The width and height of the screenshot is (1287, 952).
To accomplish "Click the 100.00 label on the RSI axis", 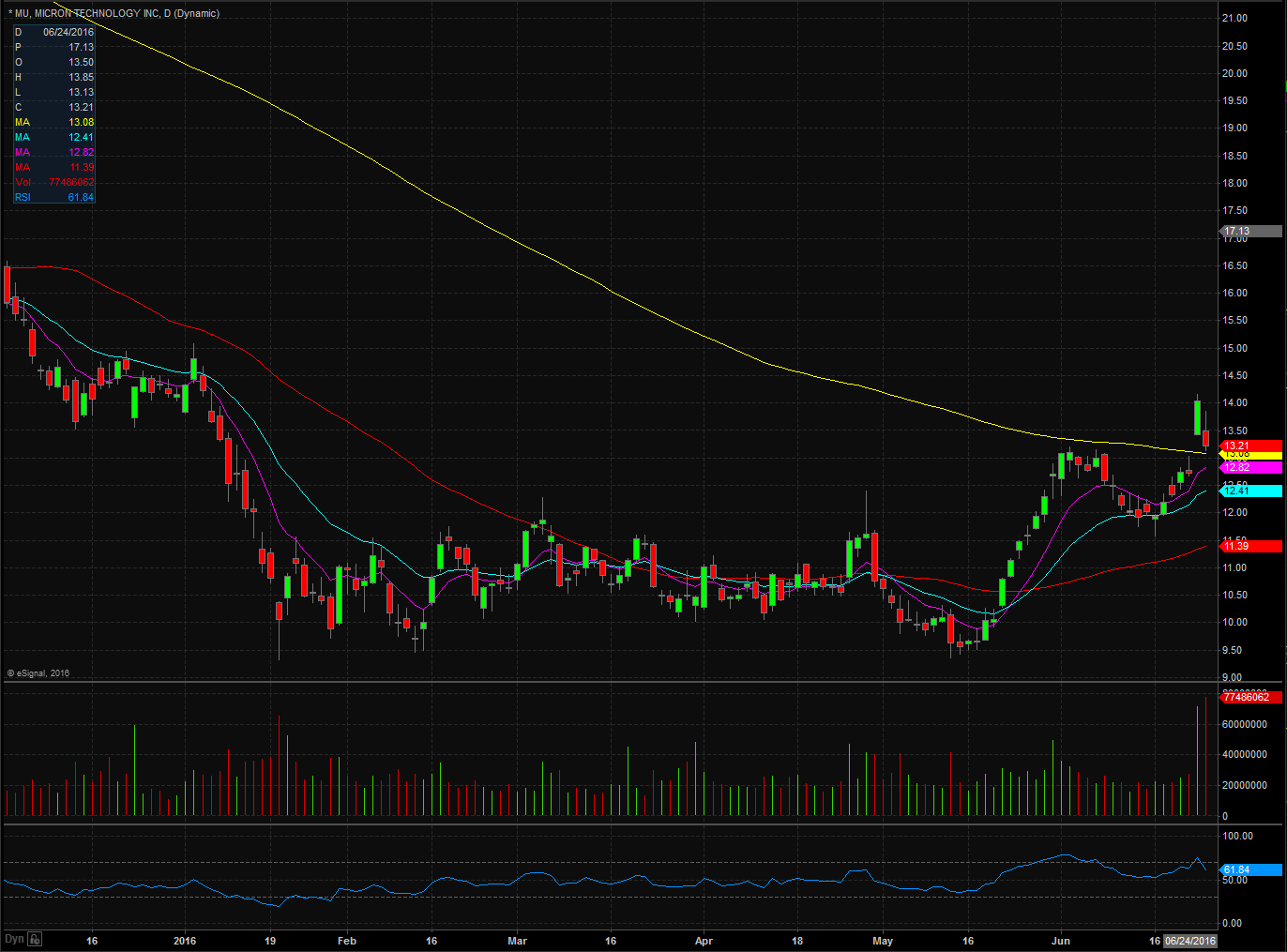I will [x=1238, y=836].
